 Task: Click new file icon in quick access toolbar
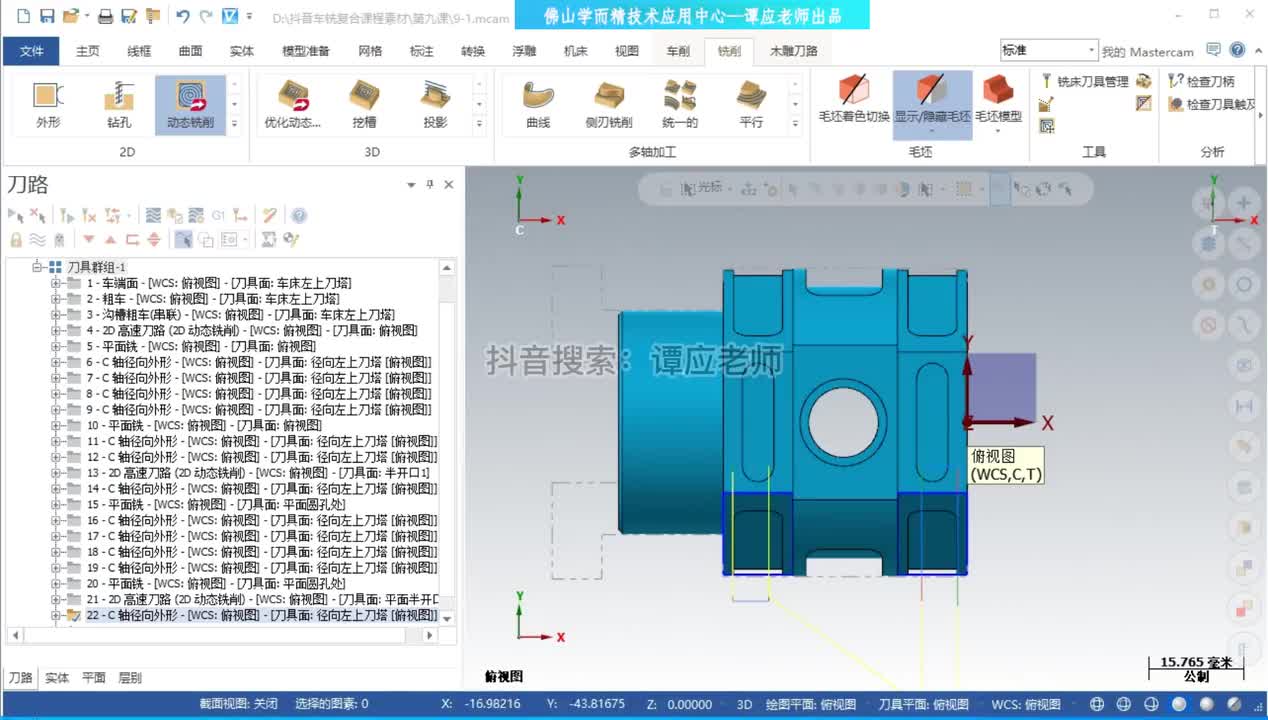(x=22, y=16)
